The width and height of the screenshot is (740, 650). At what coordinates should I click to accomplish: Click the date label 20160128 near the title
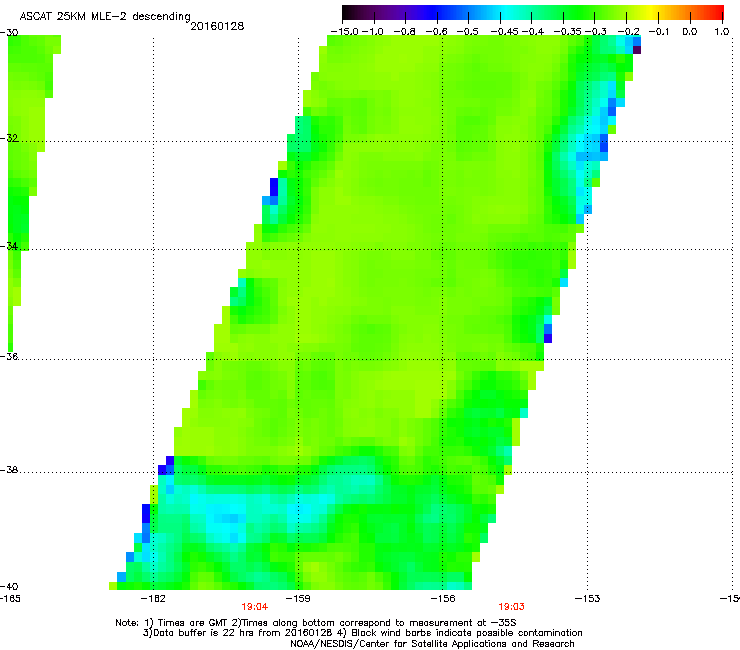pos(217,26)
